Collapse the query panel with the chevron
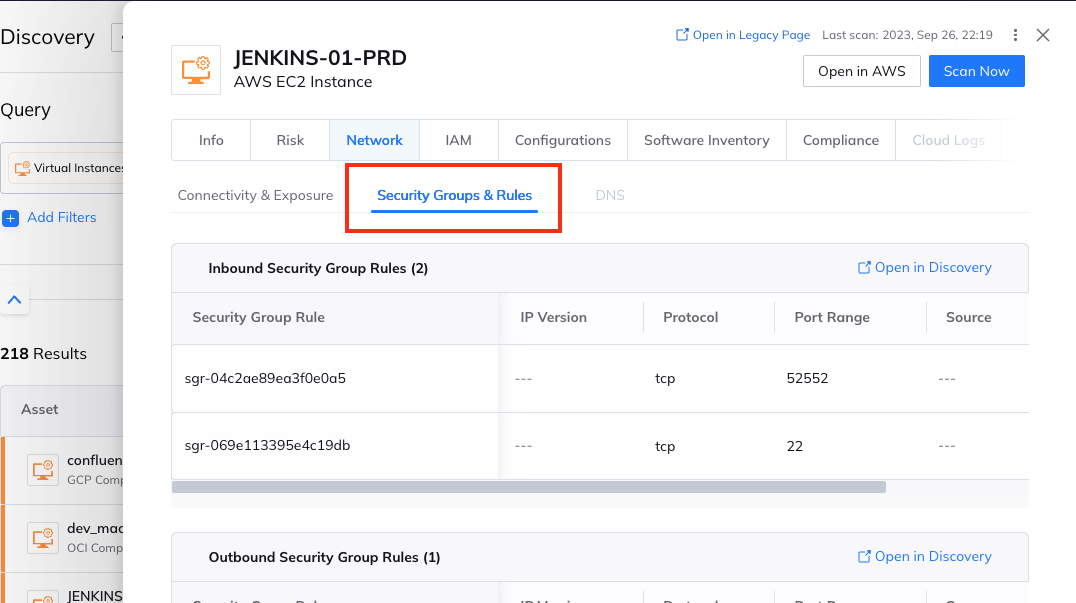The width and height of the screenshot is (1076, 603). [x=14, y=300]
